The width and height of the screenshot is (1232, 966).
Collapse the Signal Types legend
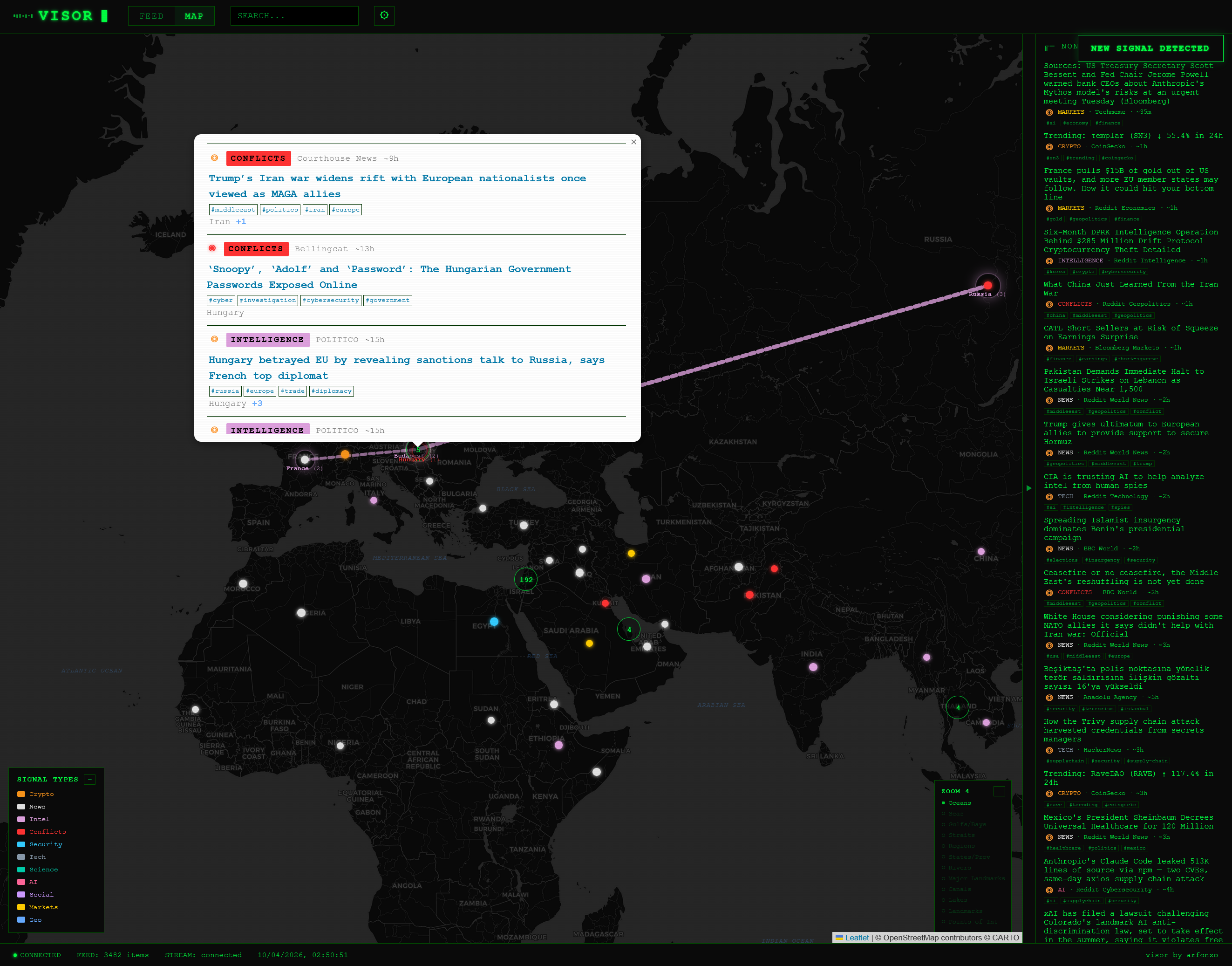(x=89, y=779)
